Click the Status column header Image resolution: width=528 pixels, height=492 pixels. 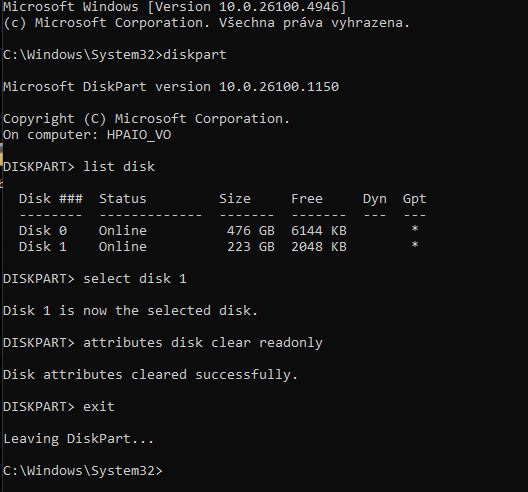click(x=123, y=199)
